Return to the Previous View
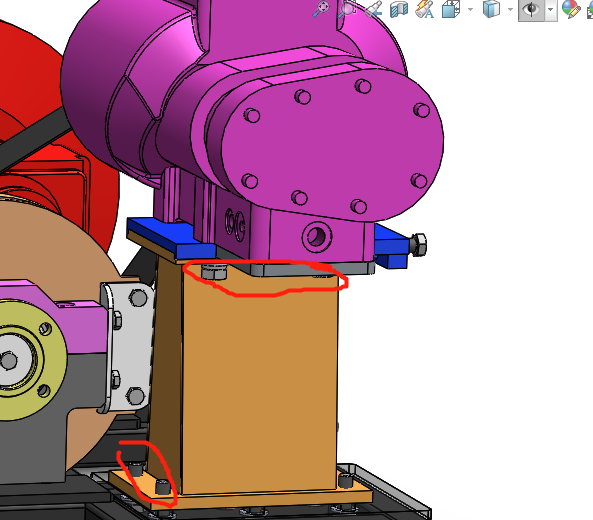This screenshot has width=593, height=520. coord(373,9)
